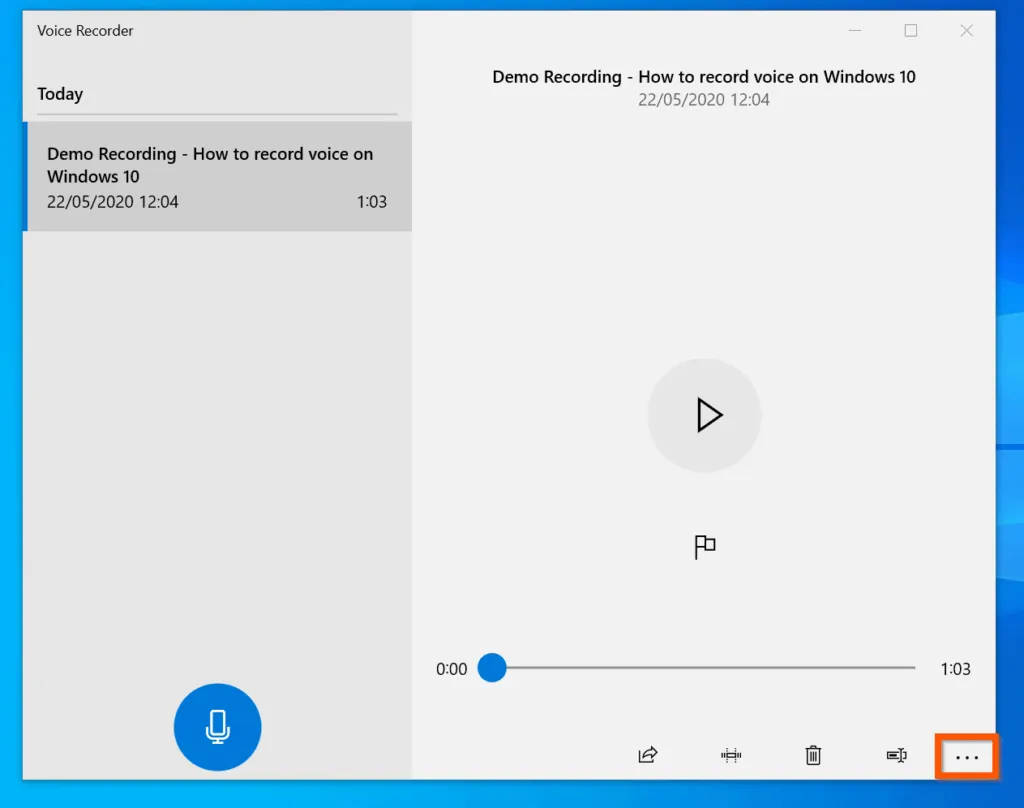1024x808 pixels.
Task: Click the recording title above the player
Action: pos(703,76)
